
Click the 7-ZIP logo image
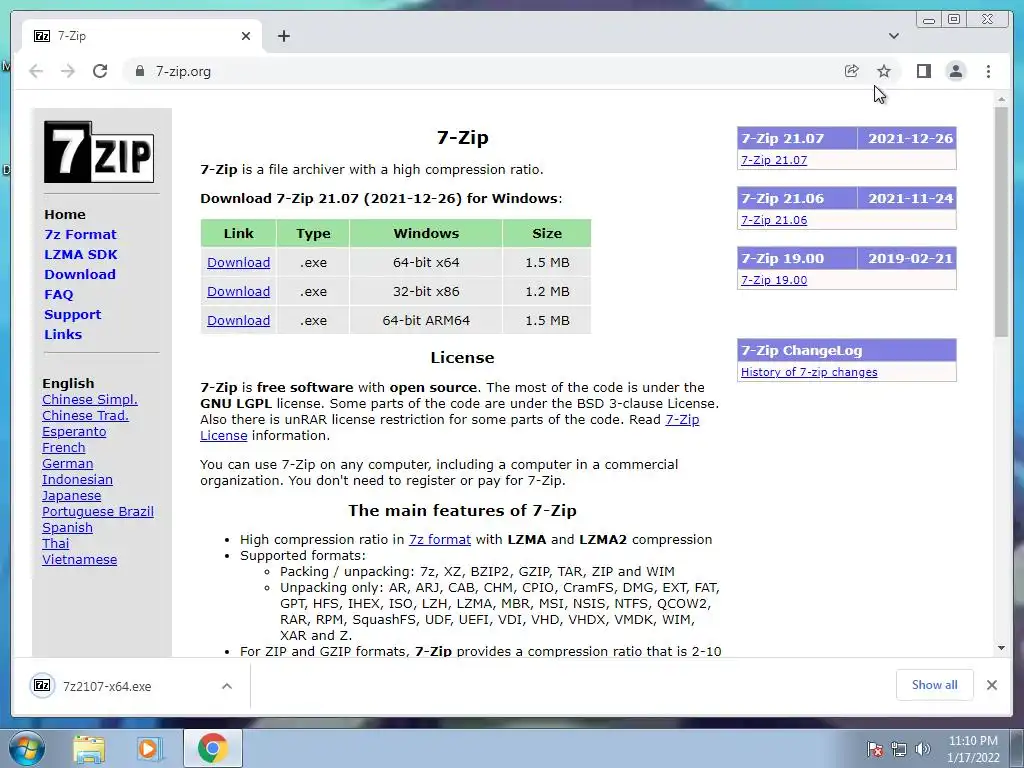coord(99,152)
